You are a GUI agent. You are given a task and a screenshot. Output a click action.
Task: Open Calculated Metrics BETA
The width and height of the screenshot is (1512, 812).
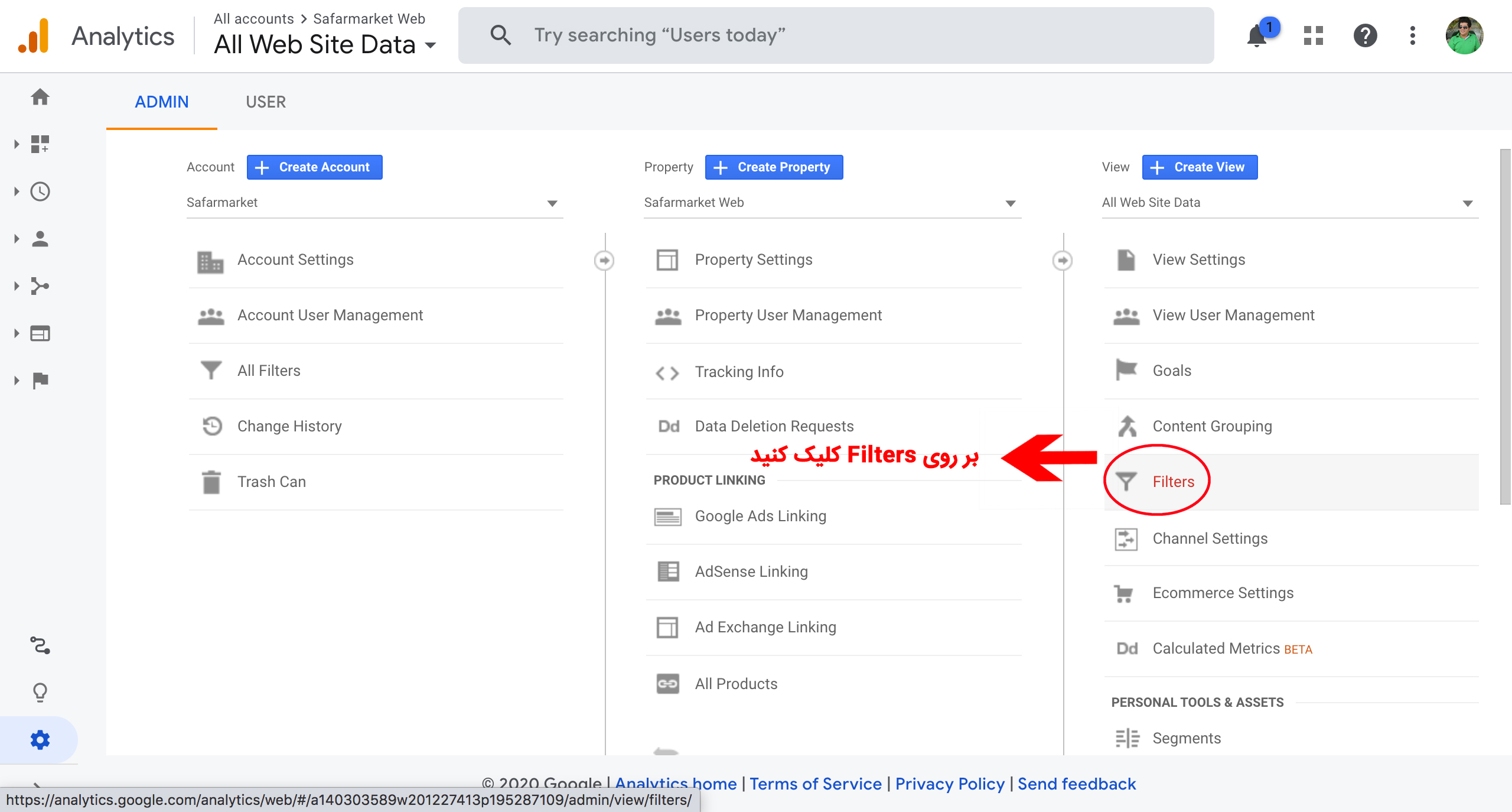tap(1291, 649)
